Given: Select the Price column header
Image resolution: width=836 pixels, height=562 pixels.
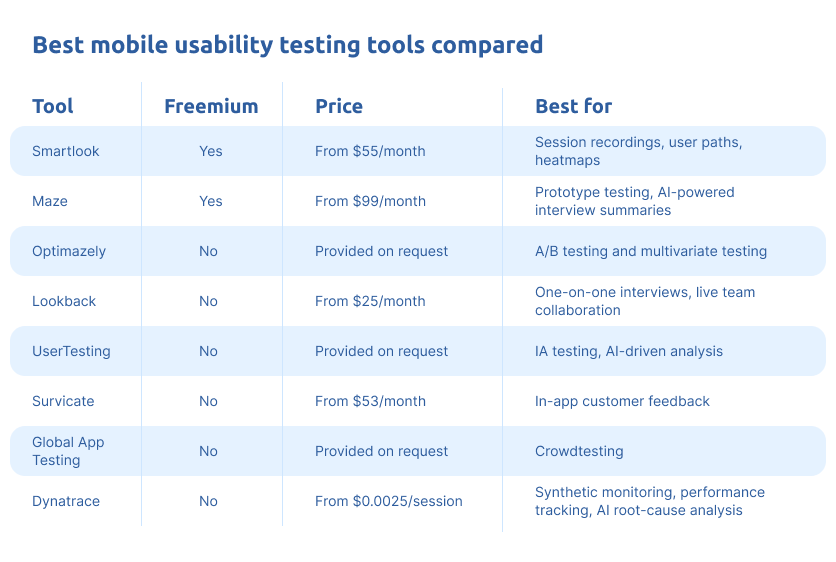Looking at the screenshot, I should (x=339, y=106).
